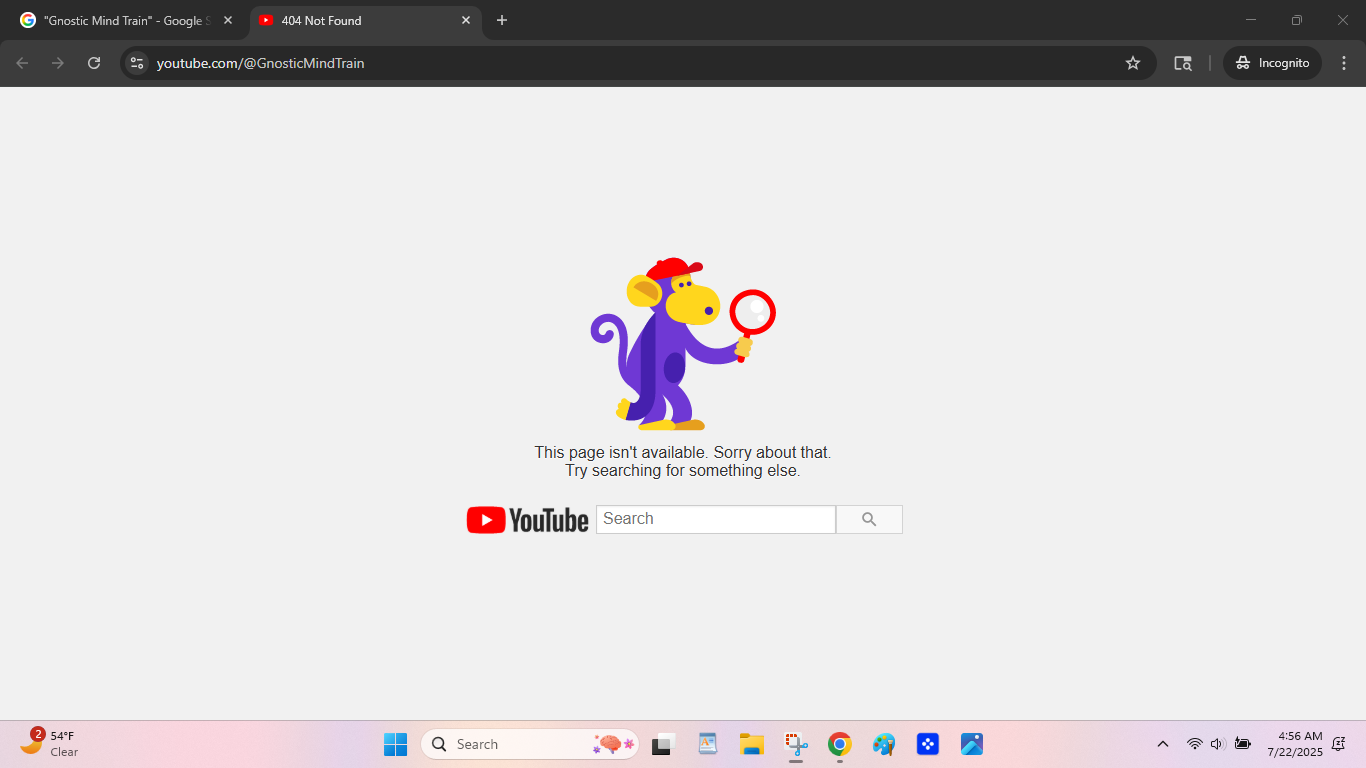Click the Chrome icon in the taskbar
The height and width of the screenshot is (768, 1366).
[840, 744]
